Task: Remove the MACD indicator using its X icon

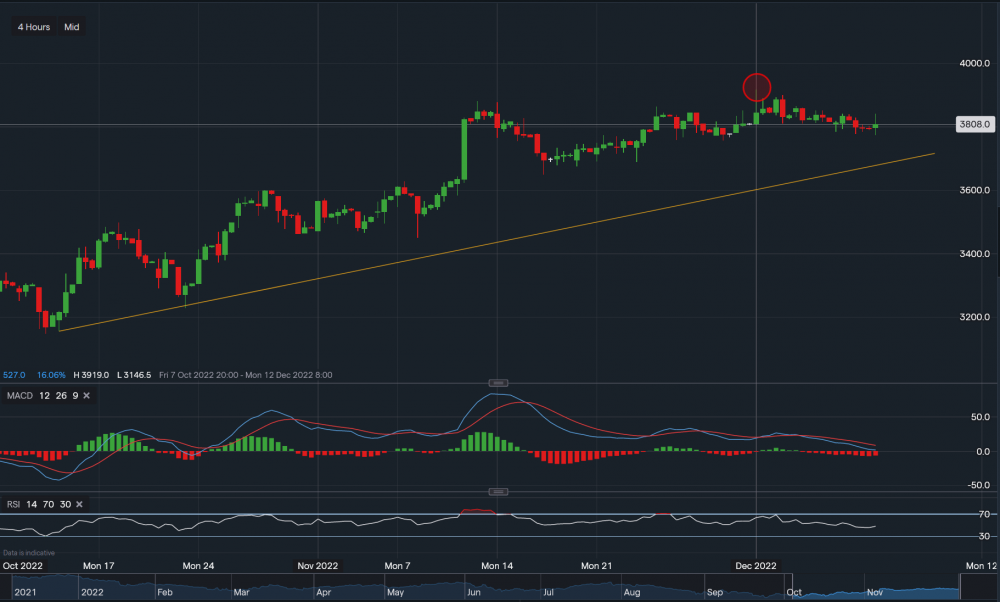Action: (x=86, y=396)
